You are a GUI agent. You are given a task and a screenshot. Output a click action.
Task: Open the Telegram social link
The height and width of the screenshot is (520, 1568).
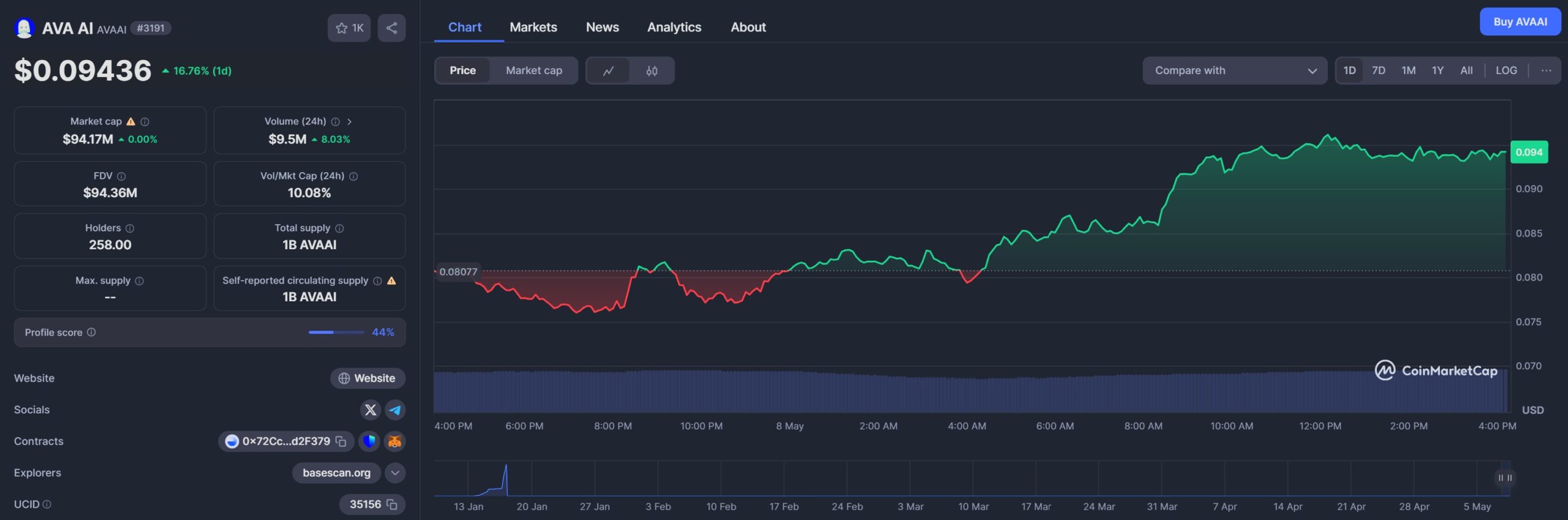[395, 410]
